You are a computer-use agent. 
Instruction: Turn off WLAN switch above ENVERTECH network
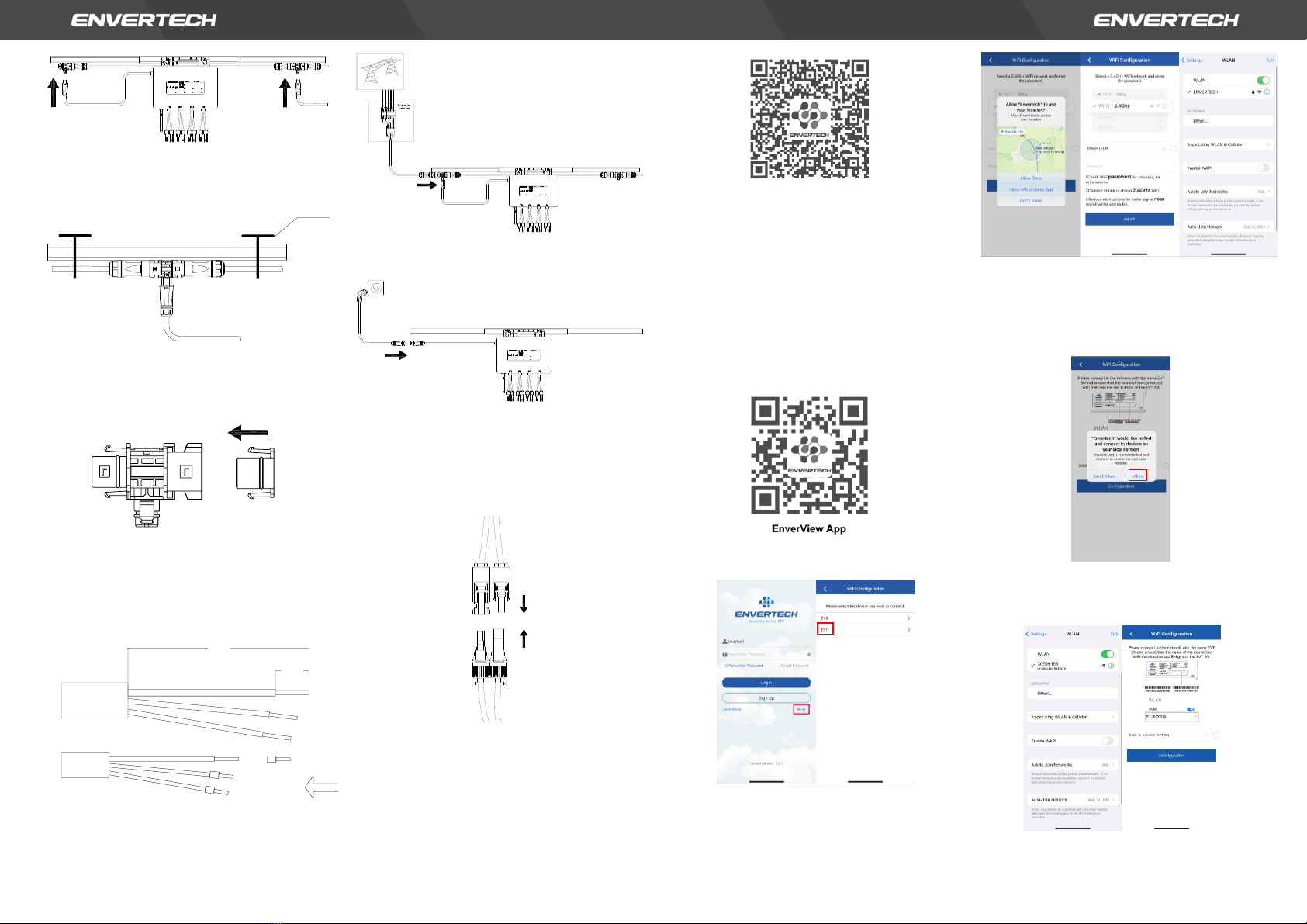(x=1263, y=80)
